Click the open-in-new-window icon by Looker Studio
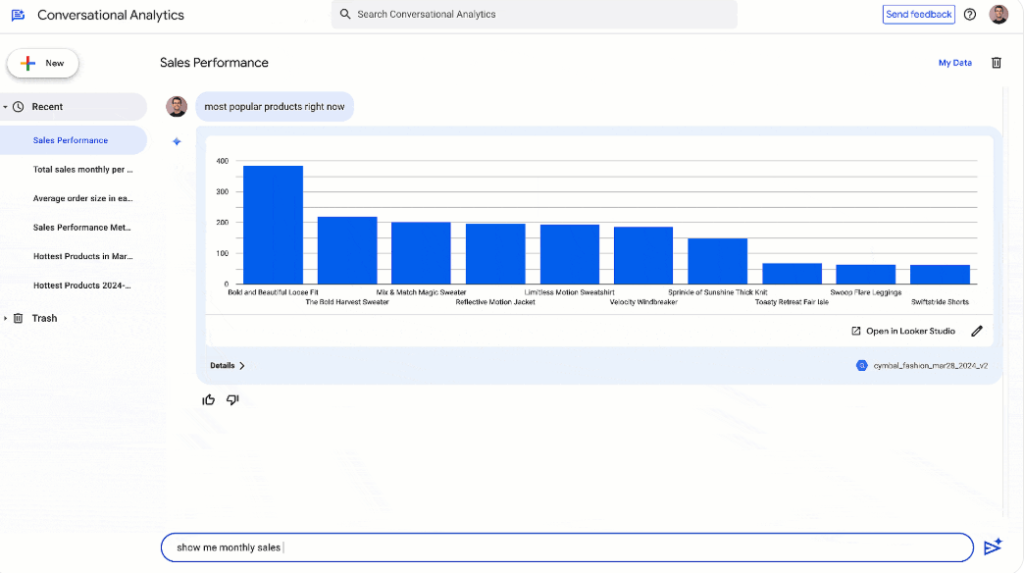1024x573 pixels. (856, 331)
